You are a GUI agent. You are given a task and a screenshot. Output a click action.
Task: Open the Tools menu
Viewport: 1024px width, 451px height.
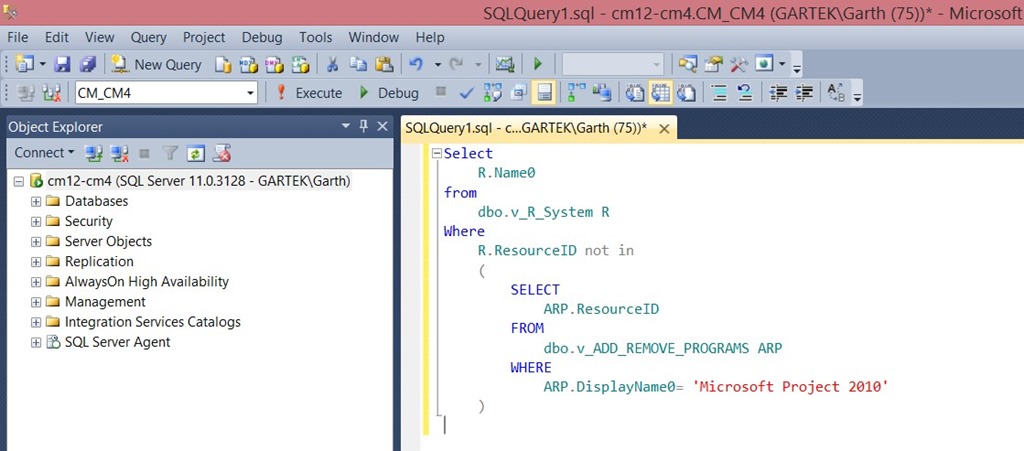(315, 37)
